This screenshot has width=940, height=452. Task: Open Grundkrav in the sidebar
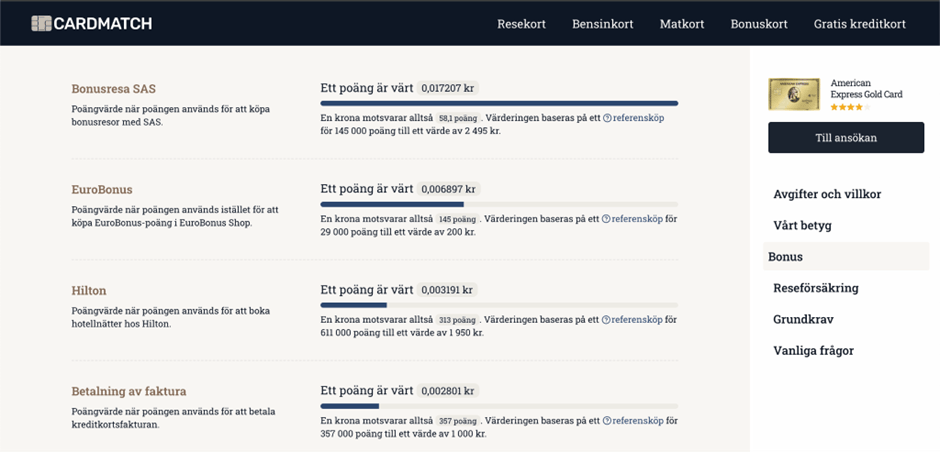click(x=803, y=319)
